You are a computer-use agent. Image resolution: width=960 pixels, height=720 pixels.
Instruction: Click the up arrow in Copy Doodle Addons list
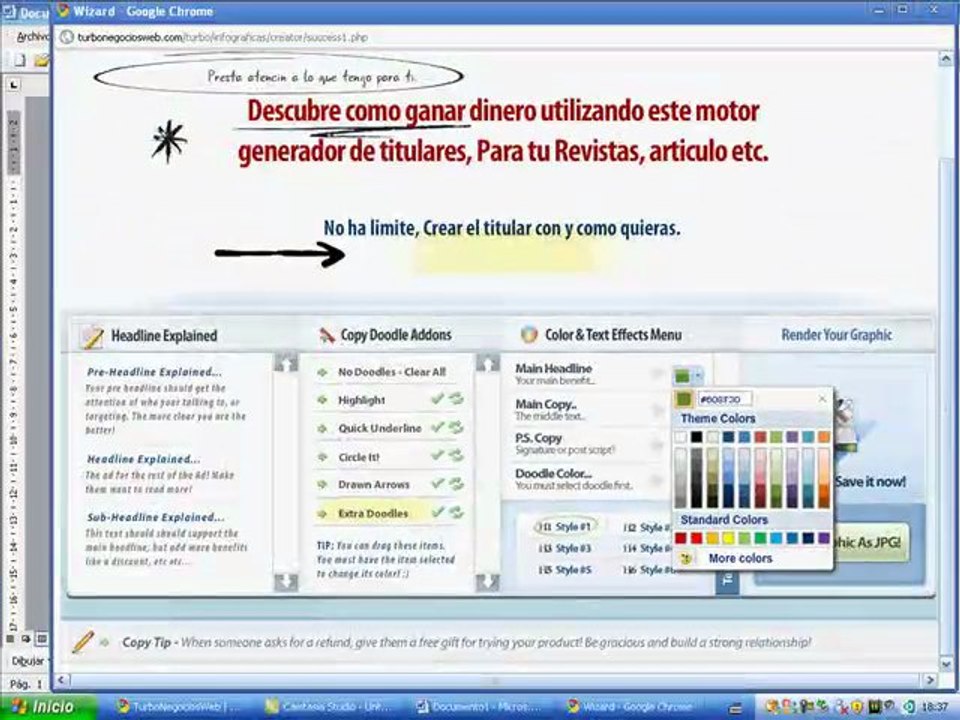point(488,362)
